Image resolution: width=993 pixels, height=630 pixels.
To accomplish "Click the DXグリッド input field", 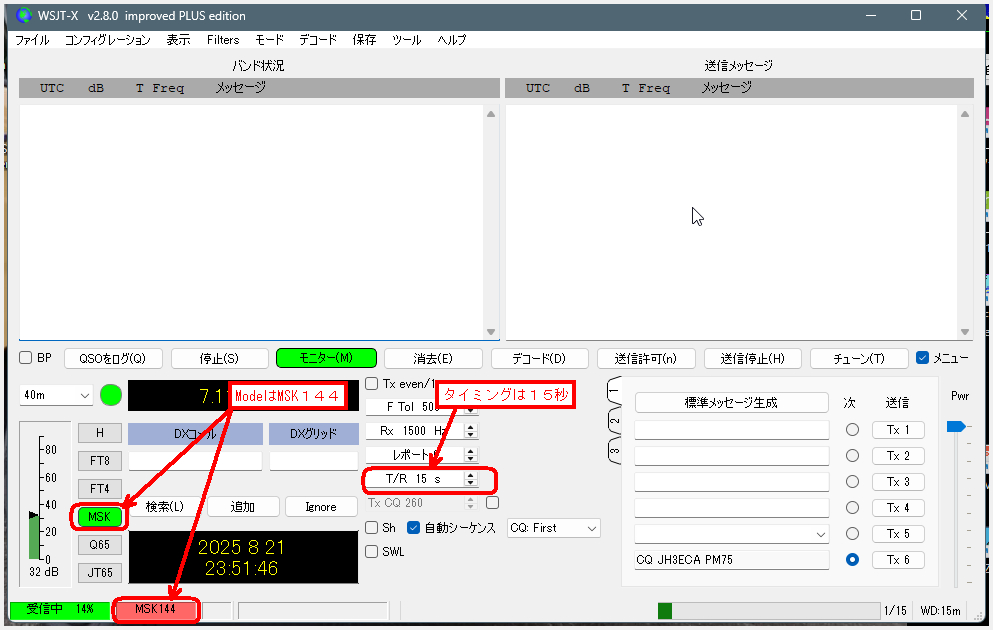I will pyautogui.click(x=314, y=461).
